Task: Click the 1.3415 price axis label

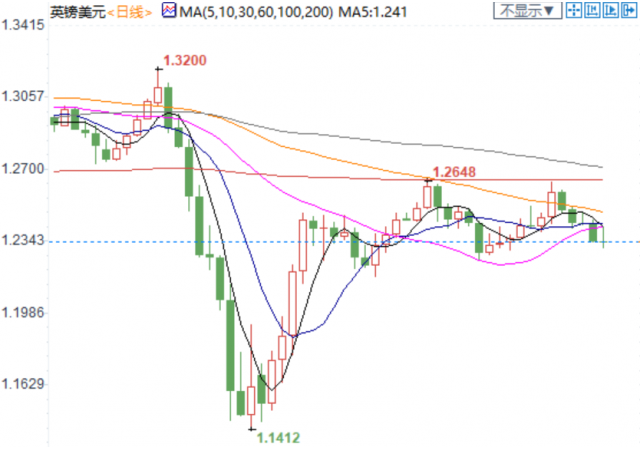Action: pos(23,25)
